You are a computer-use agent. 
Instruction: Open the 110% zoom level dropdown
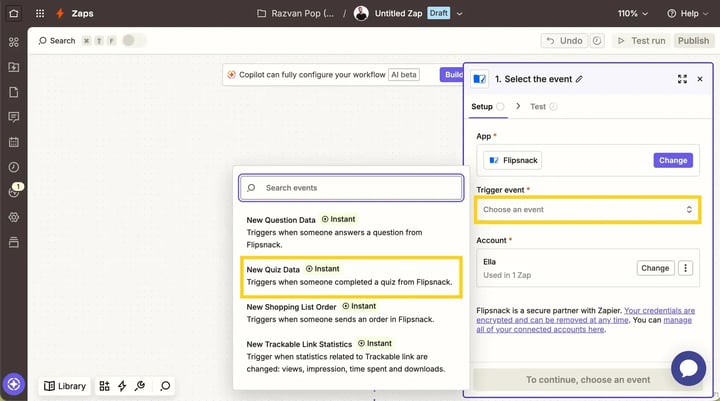coord(632,13)
